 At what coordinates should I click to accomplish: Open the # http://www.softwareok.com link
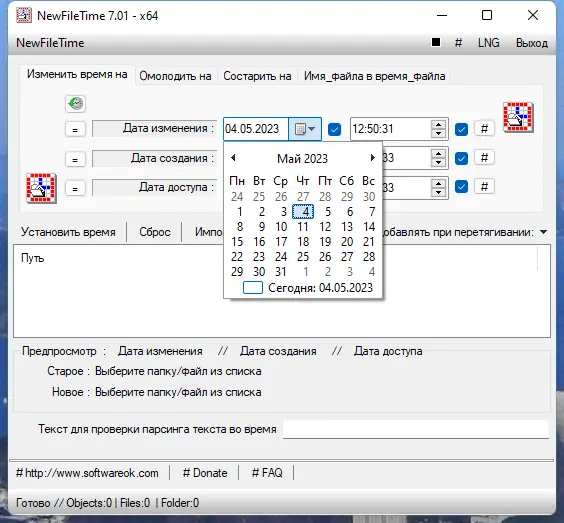87,473
